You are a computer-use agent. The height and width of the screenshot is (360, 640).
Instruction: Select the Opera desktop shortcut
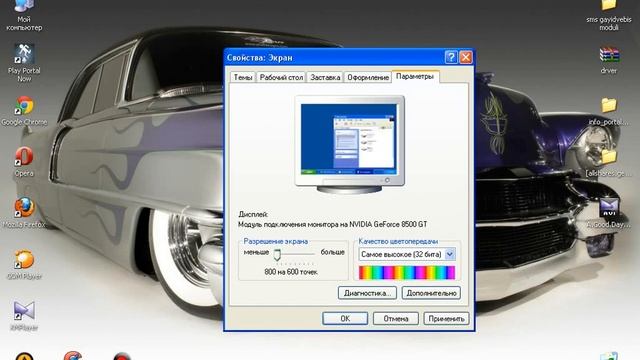(24, 162)
